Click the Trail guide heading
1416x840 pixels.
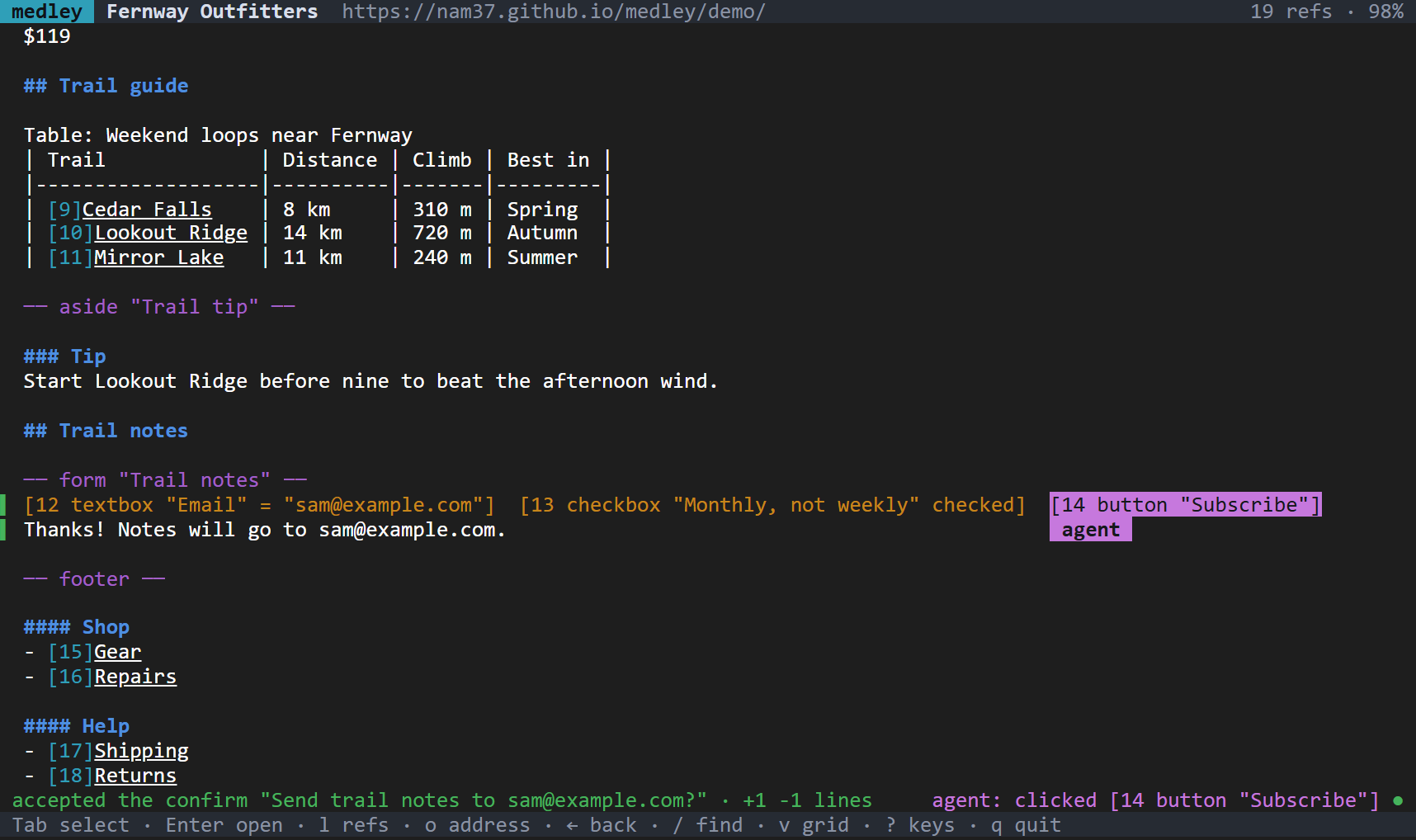click(106, 86)
